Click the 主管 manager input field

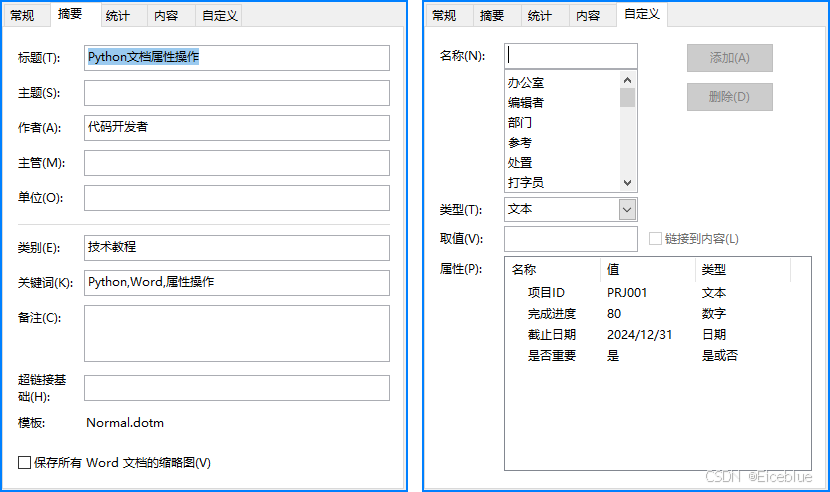[x=237, y=163]
